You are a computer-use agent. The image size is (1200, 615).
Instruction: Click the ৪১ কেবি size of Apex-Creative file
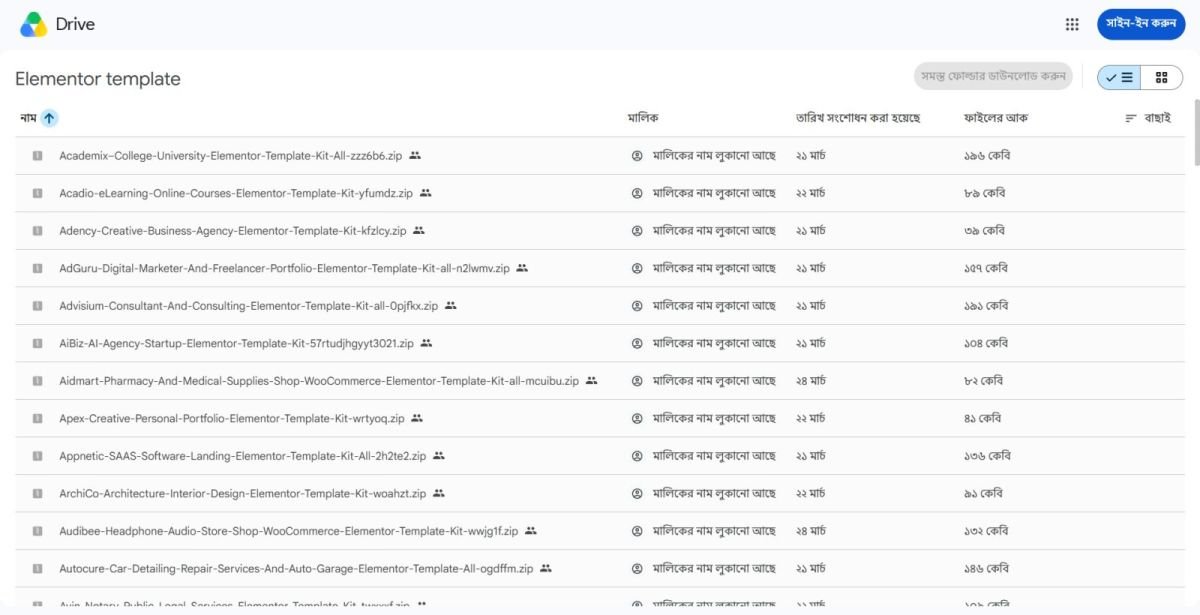pos(982,418)
